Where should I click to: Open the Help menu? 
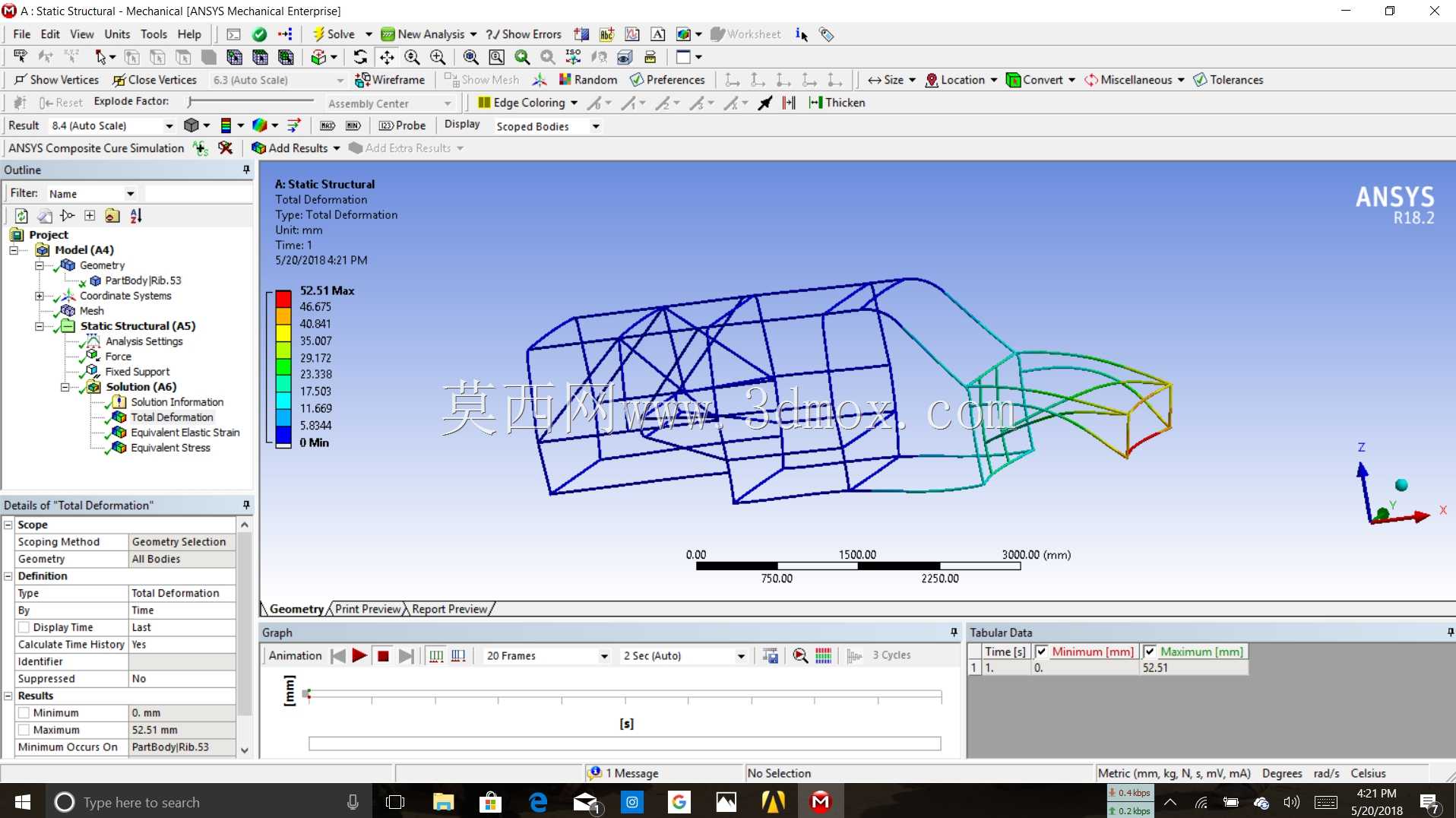click(x=189, y=34)
